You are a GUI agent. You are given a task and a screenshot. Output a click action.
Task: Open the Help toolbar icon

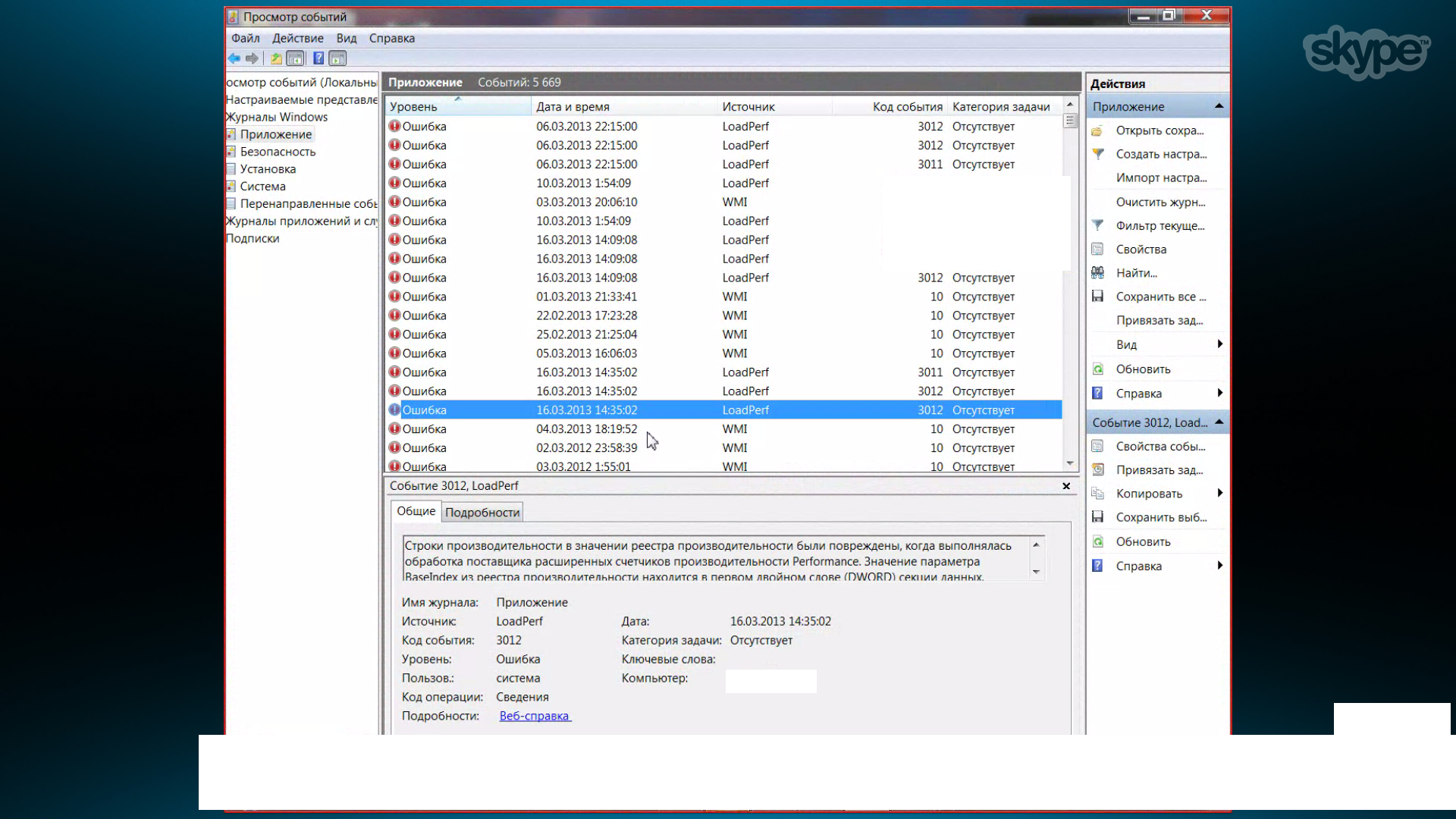(x=318, y=58)
